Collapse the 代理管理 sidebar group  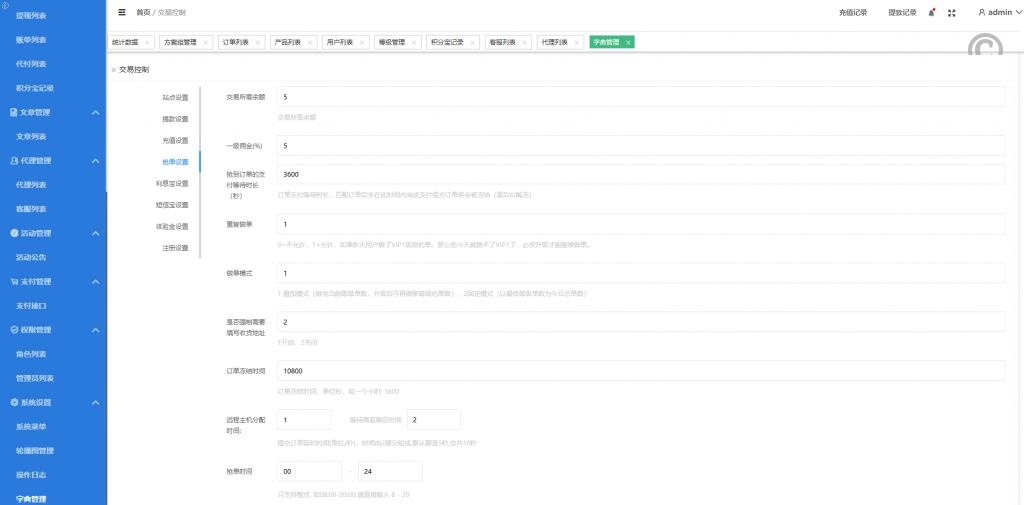click(95, 161)
